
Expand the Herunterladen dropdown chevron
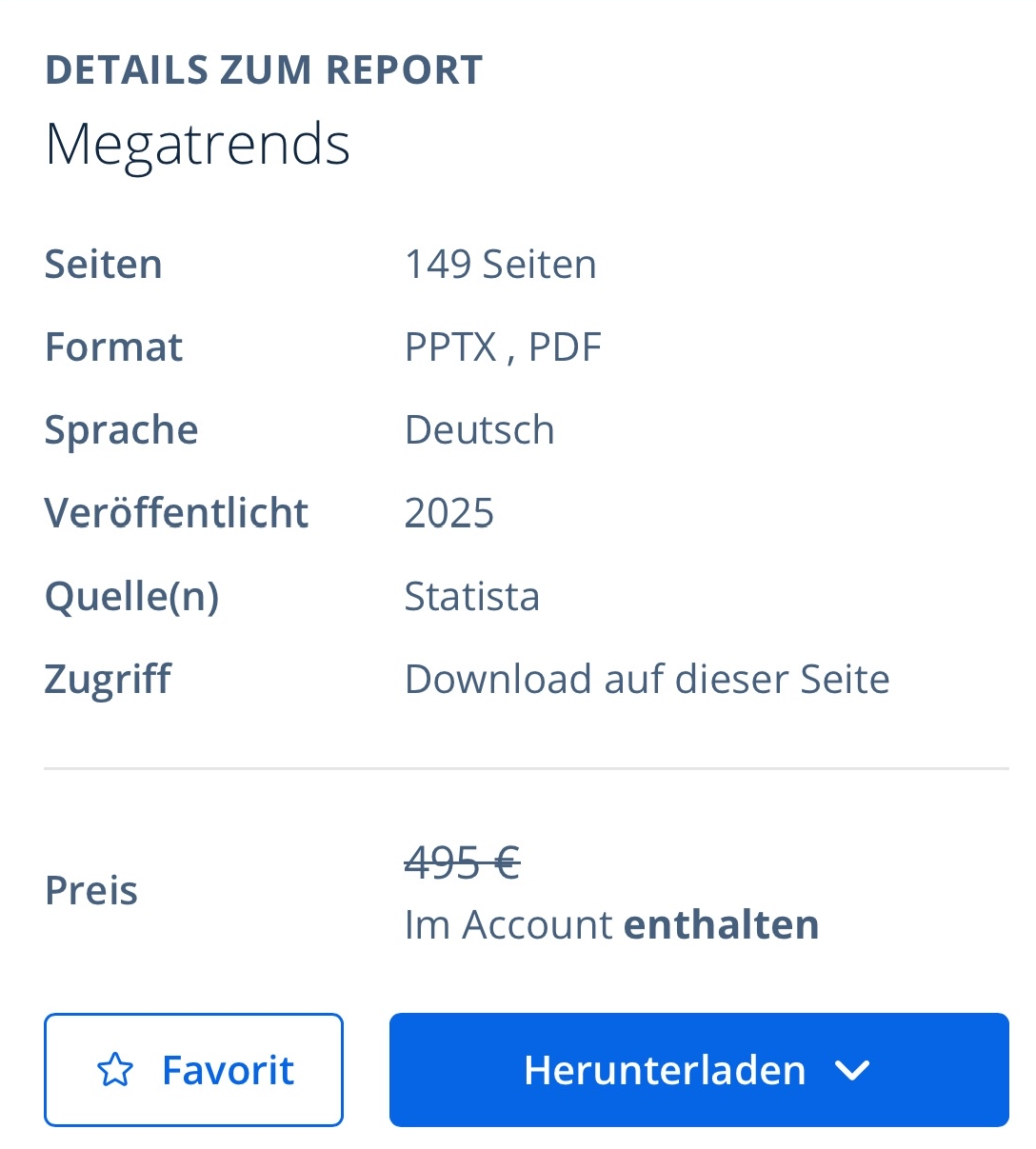851,1070
